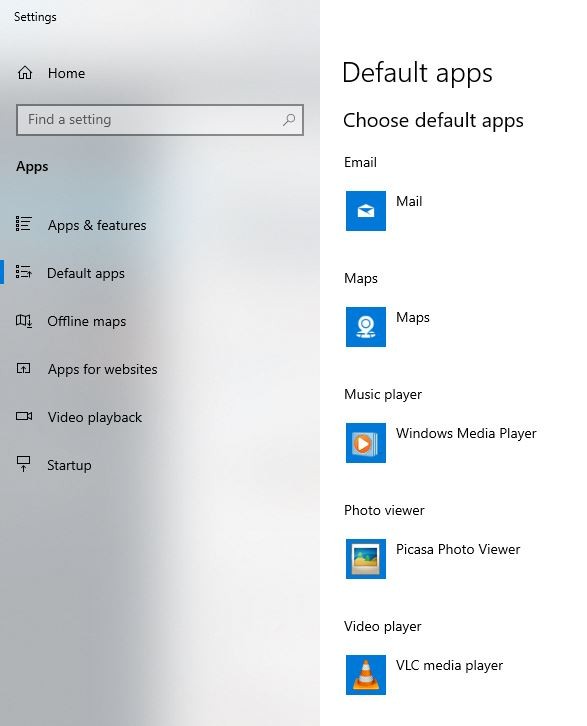The image size is (587, 726).
Task: Click the Video player category label
Action: 382,626
